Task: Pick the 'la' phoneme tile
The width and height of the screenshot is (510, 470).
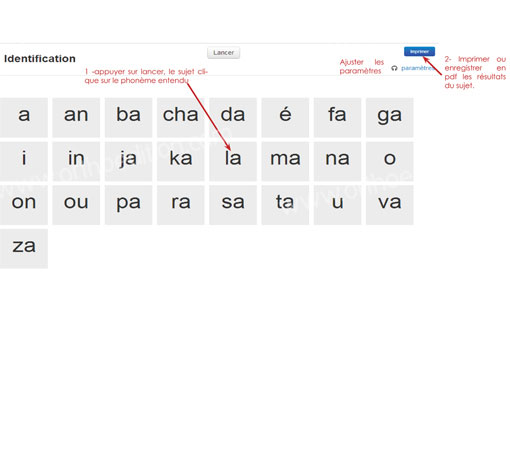Action: (x=233, y=161)
